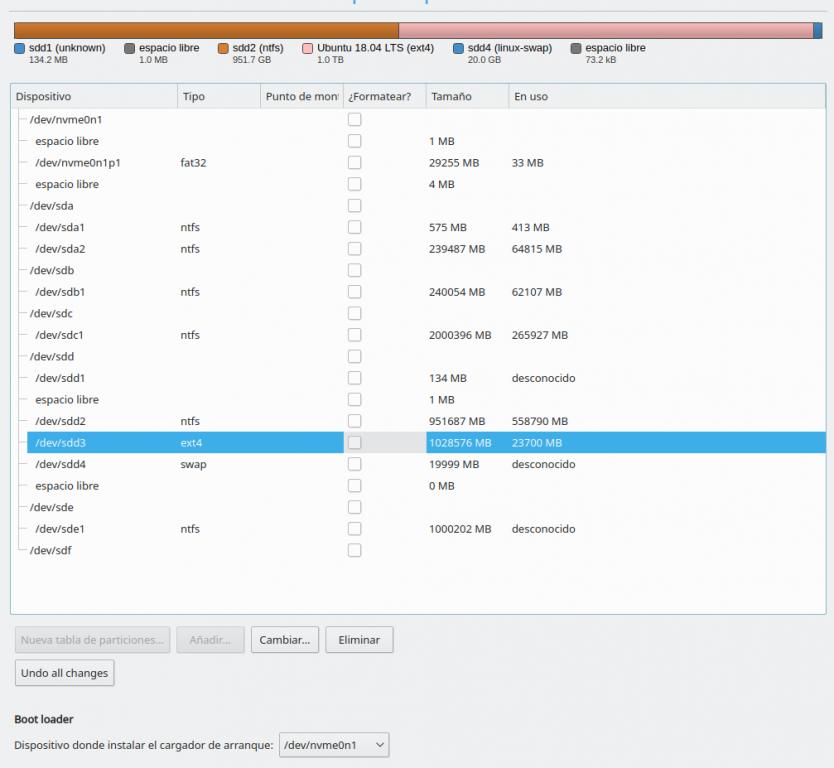Click the Ubuntu 18.04 LTS pink legend swatch
This screenshot has height=768, width=834.
pyautogui.click(x=308, y=48)
